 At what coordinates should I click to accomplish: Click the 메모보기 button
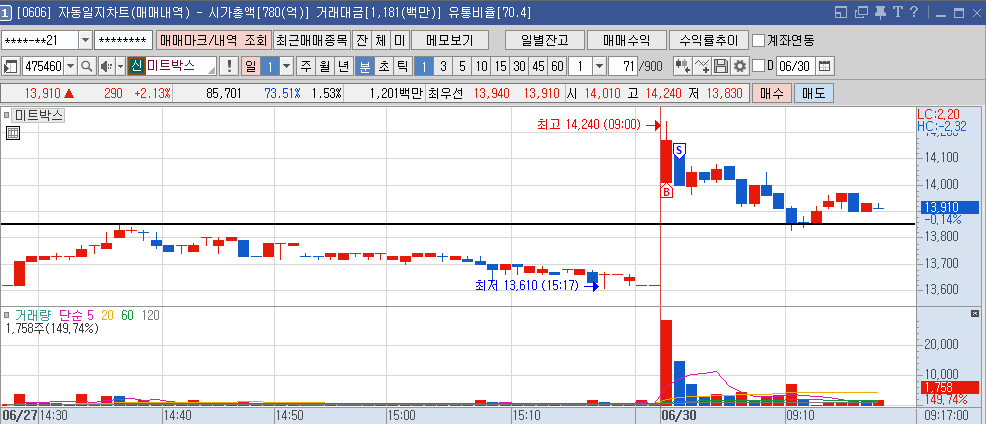pyautogui.click(x=449, y=40)
